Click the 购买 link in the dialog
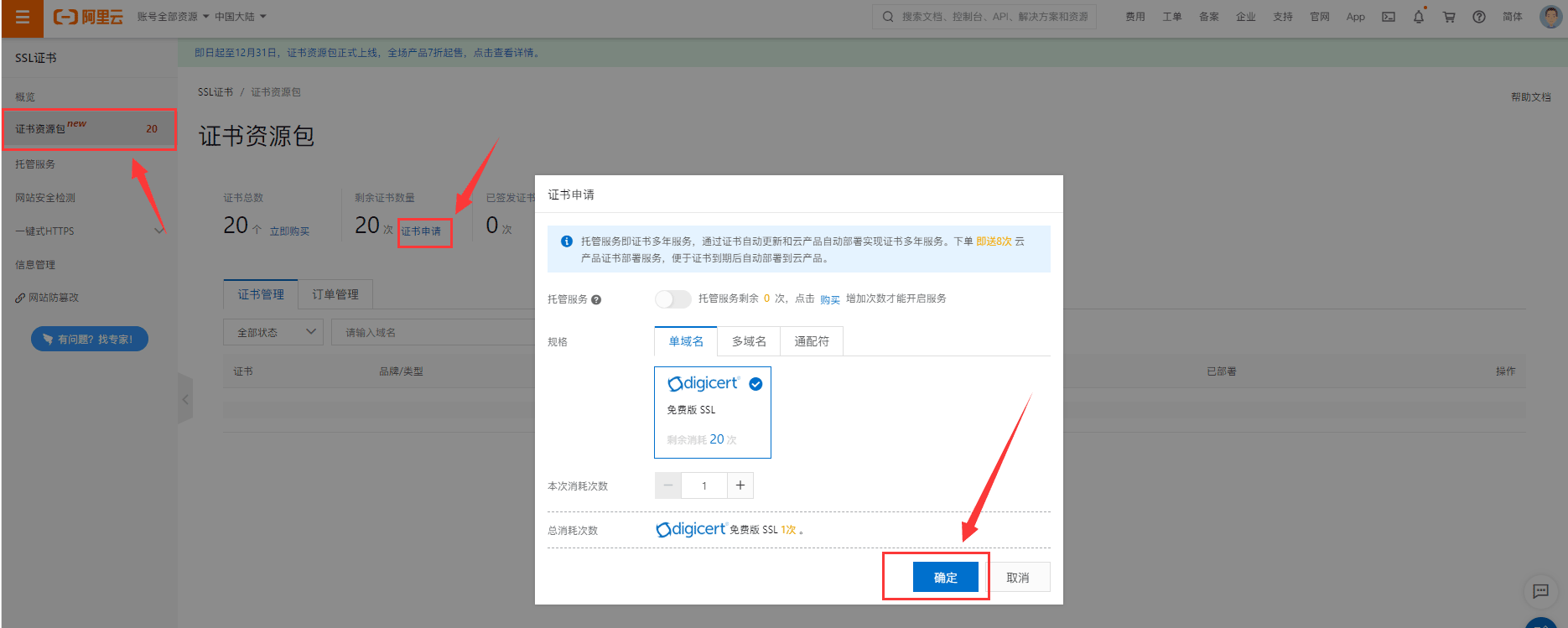Image resolution: width=1568 pixels, height=628 pixels. pos(830,299)
